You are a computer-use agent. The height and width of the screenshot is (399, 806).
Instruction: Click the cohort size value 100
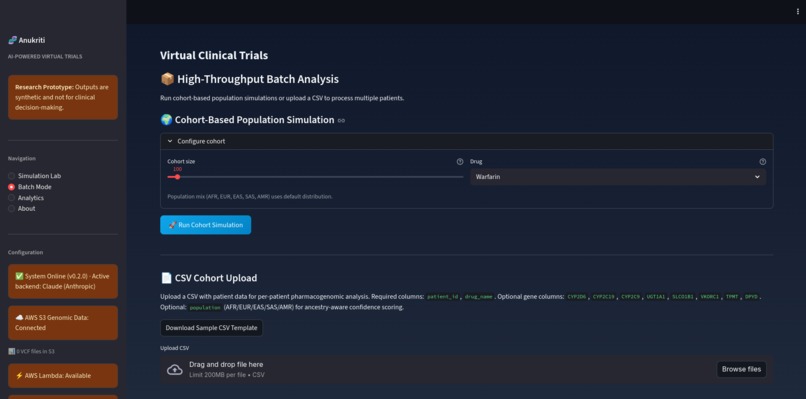(x=177, y=169)
